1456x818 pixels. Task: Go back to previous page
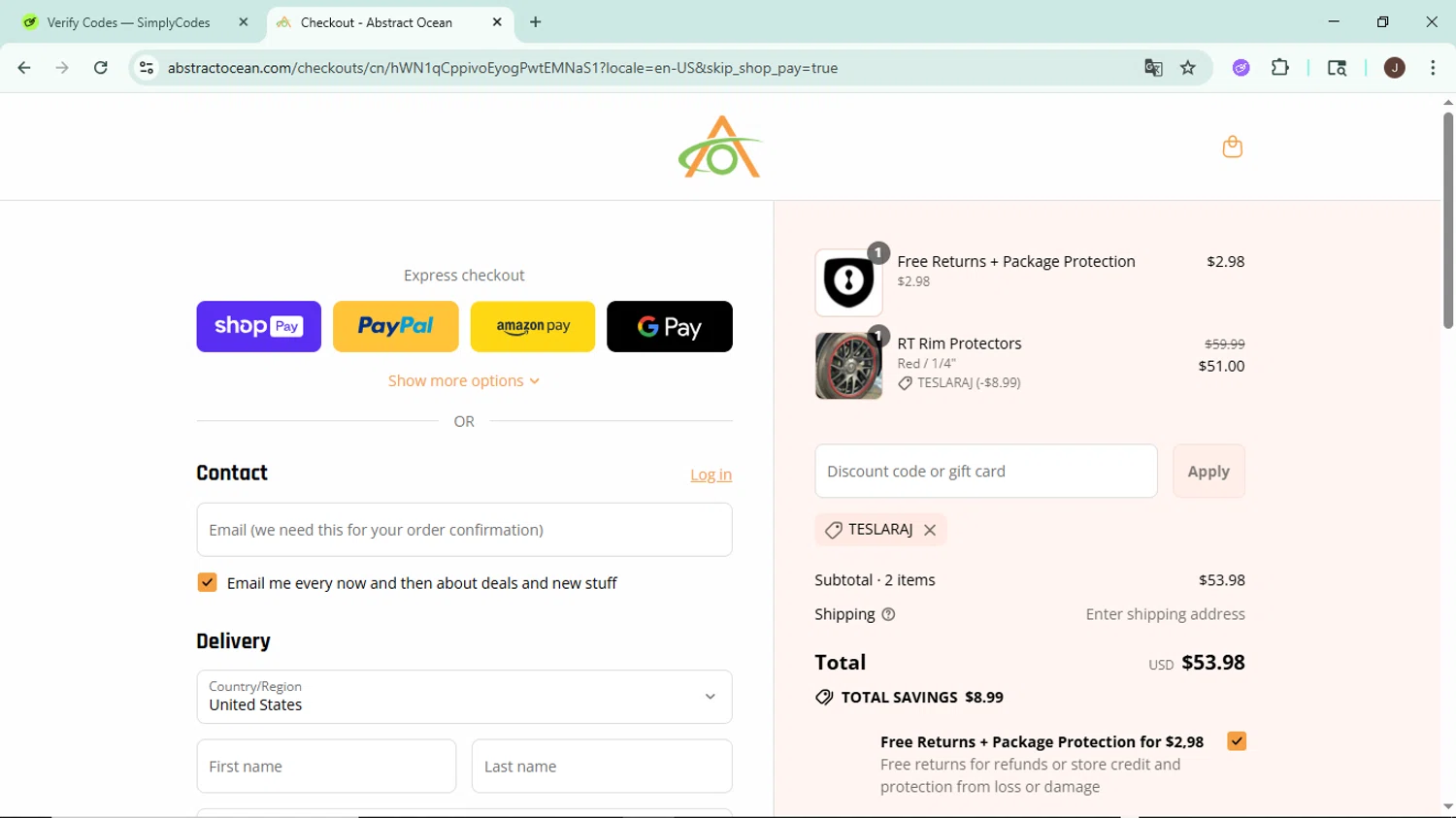pos(24,68)
